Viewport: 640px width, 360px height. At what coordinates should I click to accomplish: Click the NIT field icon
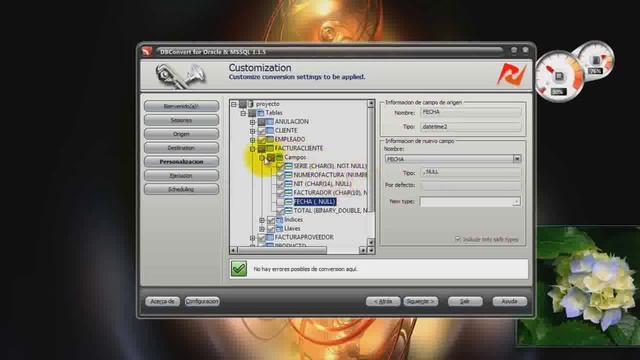(x=289, y=184)
